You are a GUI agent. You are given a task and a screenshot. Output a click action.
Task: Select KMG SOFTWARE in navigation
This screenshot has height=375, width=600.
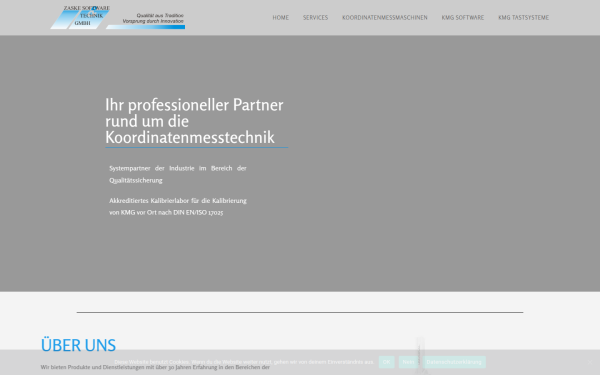tap(463, 18)
